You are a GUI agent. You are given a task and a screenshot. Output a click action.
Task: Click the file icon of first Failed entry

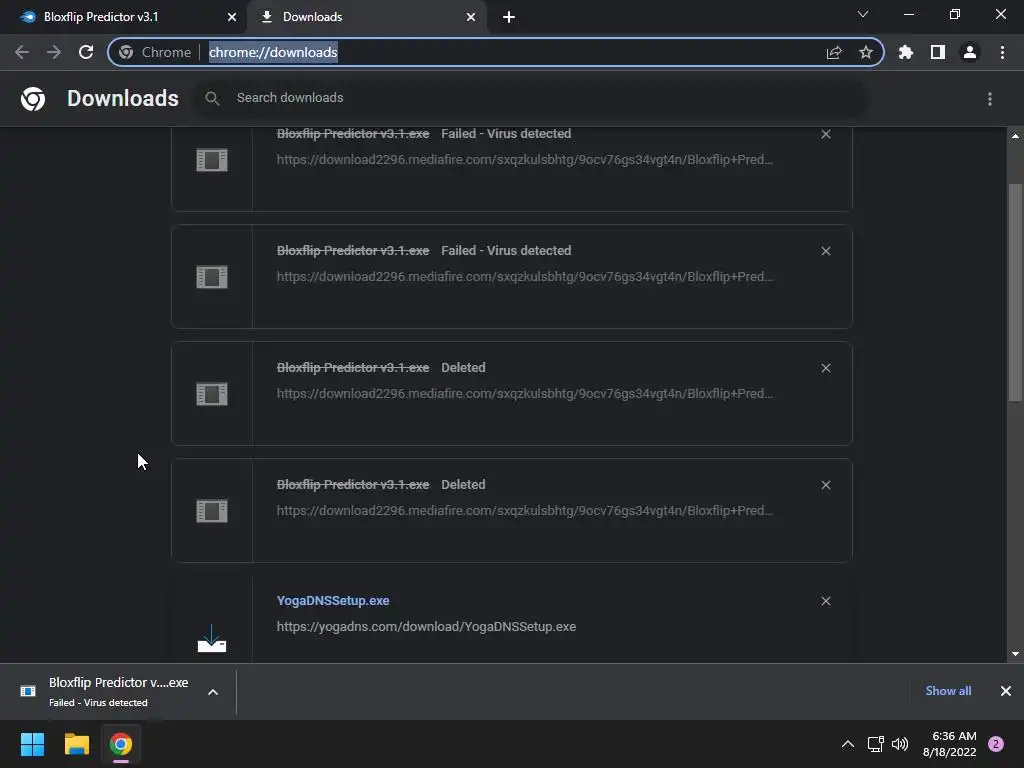[x=212, y=160]
